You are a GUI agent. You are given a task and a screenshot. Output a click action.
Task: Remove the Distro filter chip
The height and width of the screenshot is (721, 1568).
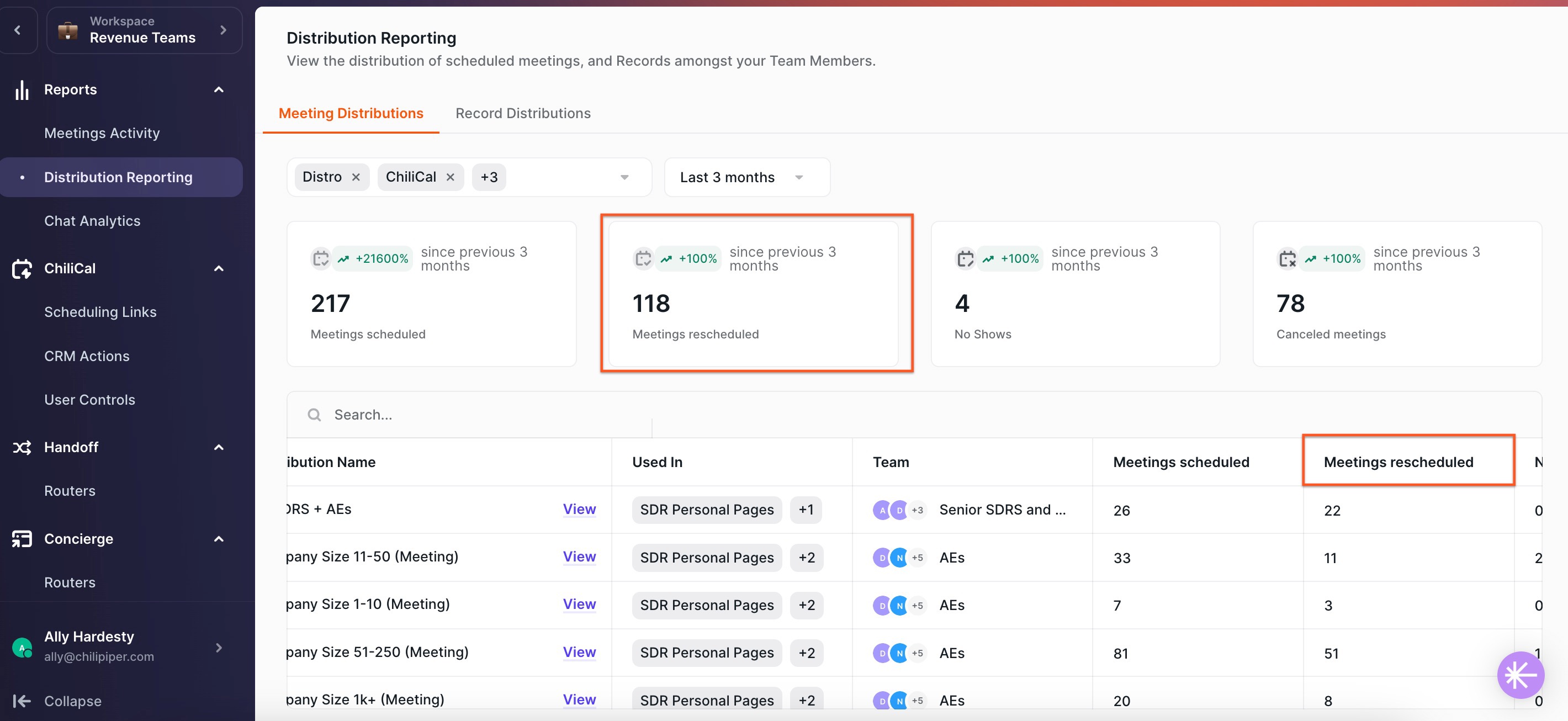tap(356, 177)
